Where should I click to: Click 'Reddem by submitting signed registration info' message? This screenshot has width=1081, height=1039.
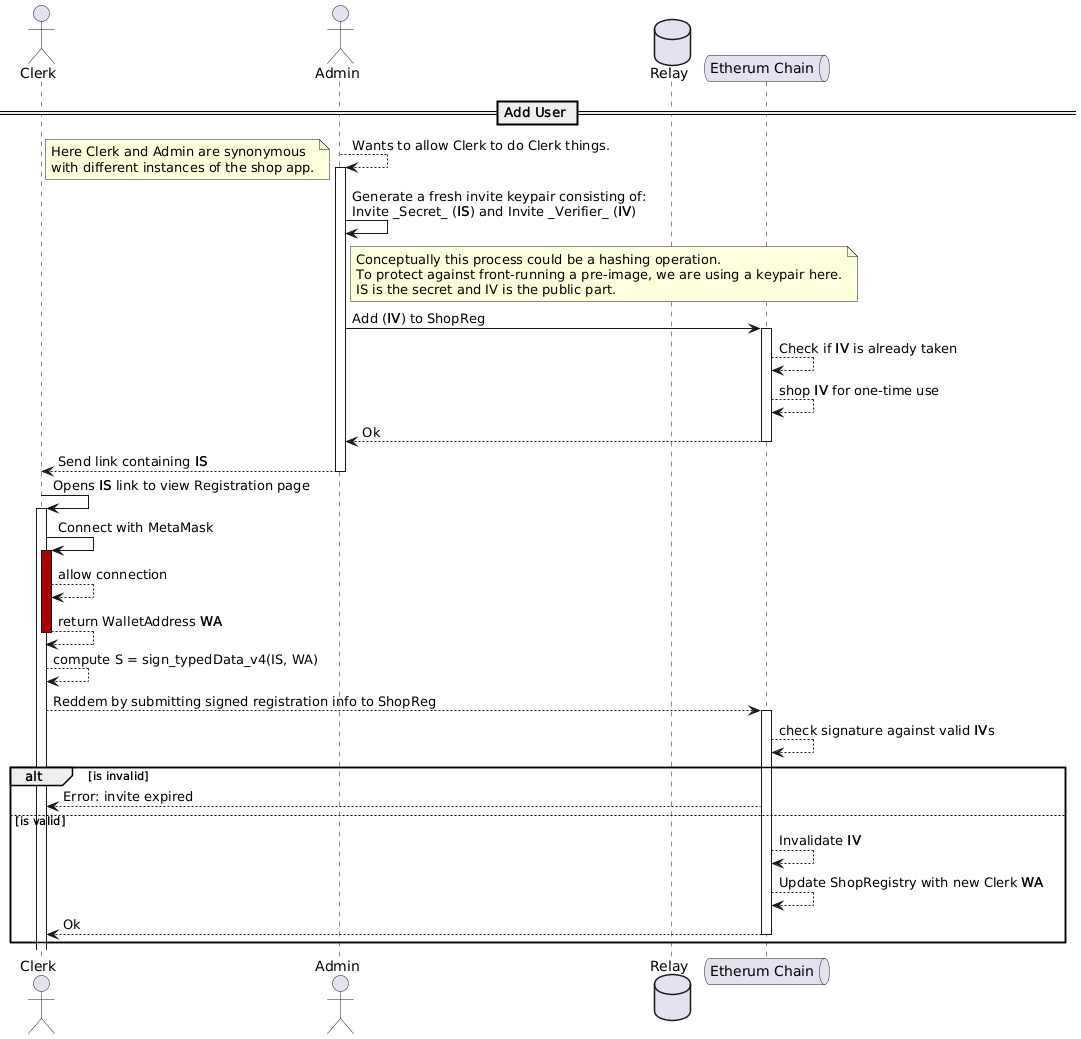pos(245,702)
